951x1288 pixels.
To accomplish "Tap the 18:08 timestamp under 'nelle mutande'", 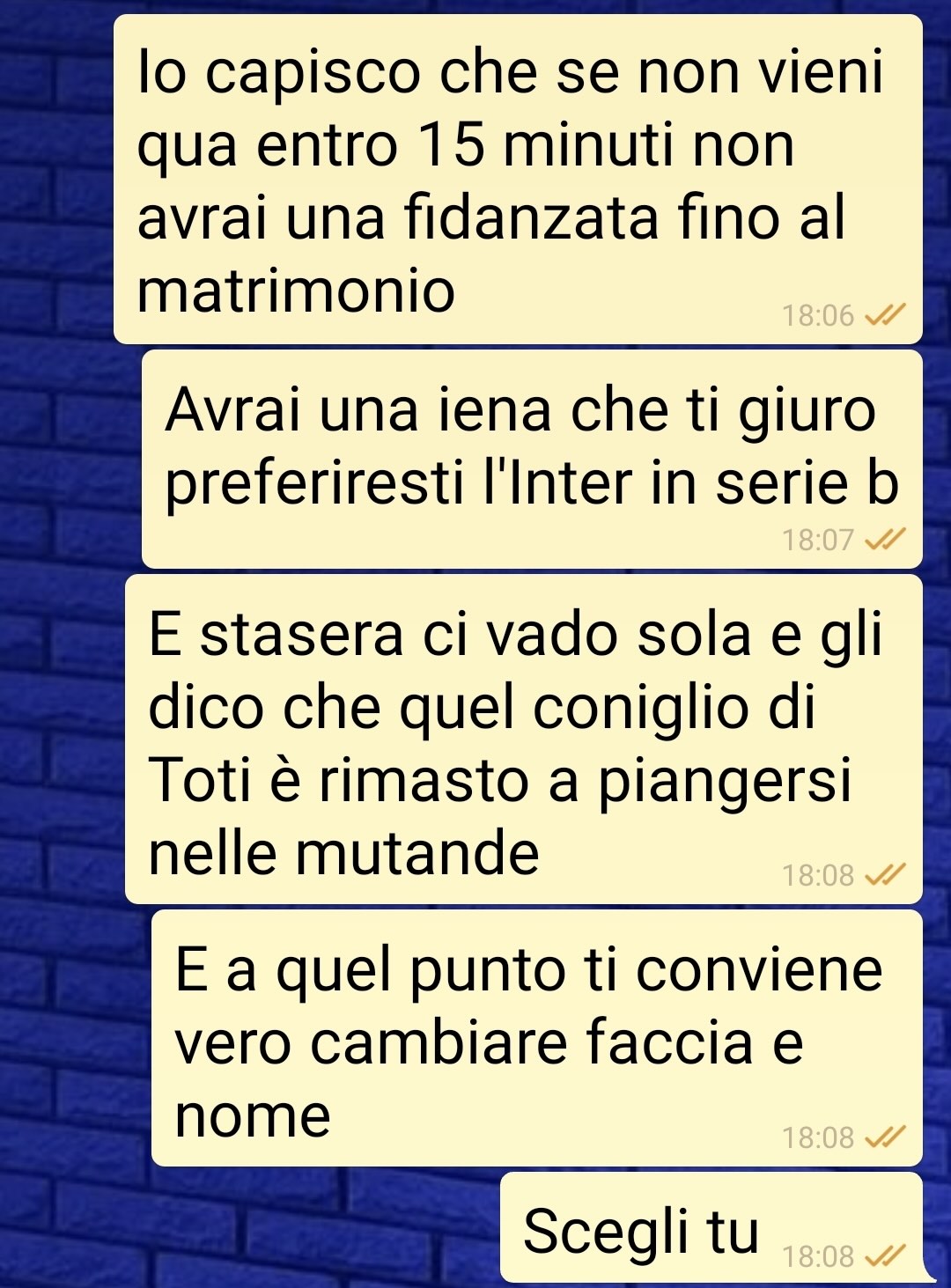I will tap(818, 875).
